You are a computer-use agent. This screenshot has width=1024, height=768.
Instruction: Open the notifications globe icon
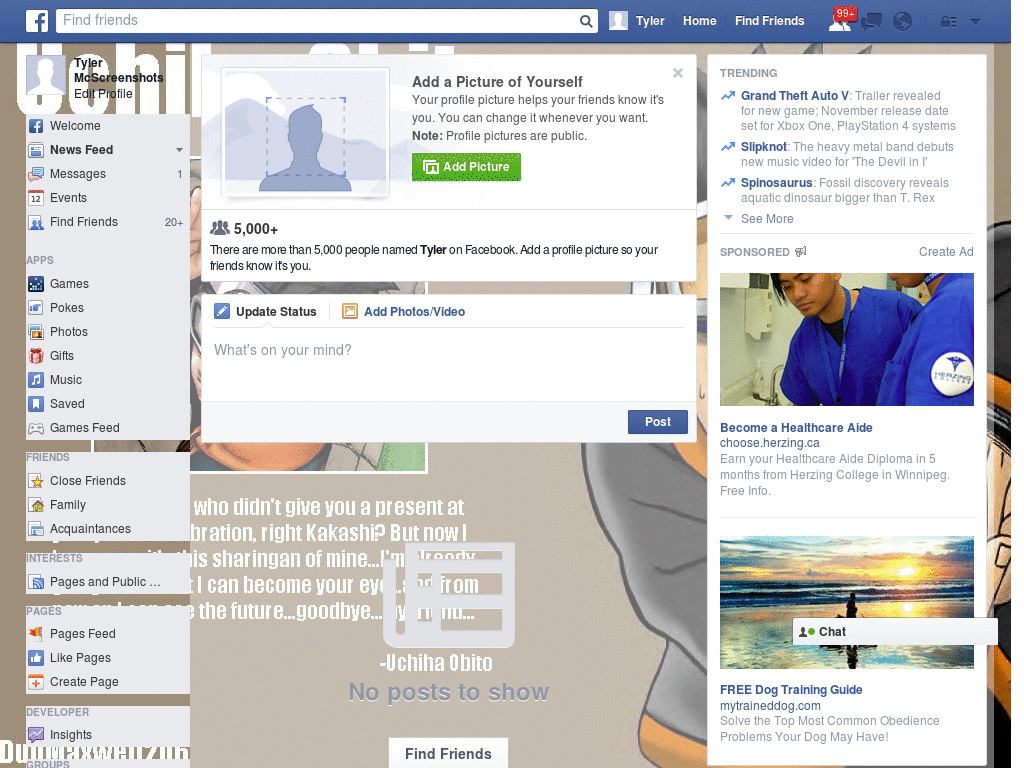[x=903, y=22]
